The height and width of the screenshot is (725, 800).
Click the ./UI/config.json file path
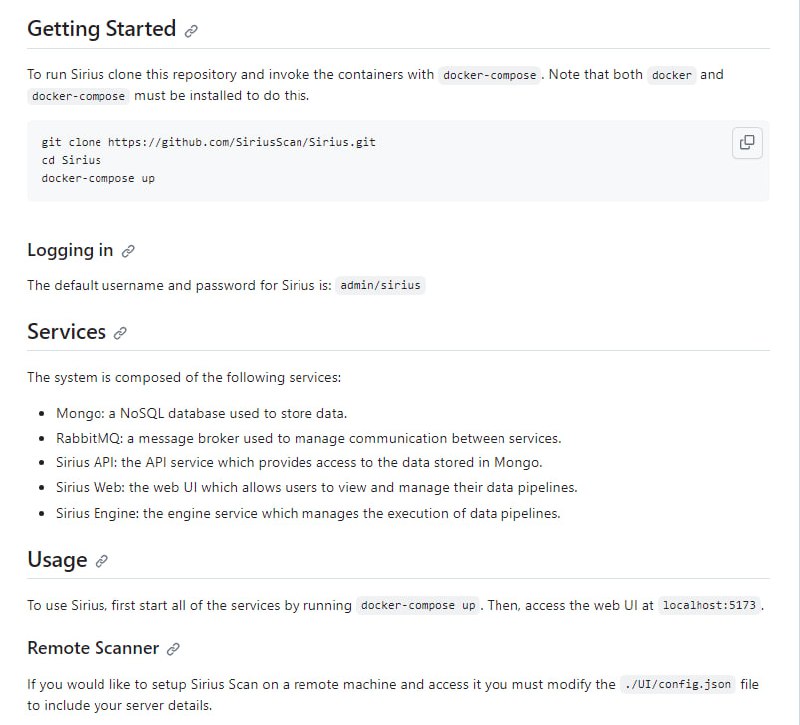[678, 684]
